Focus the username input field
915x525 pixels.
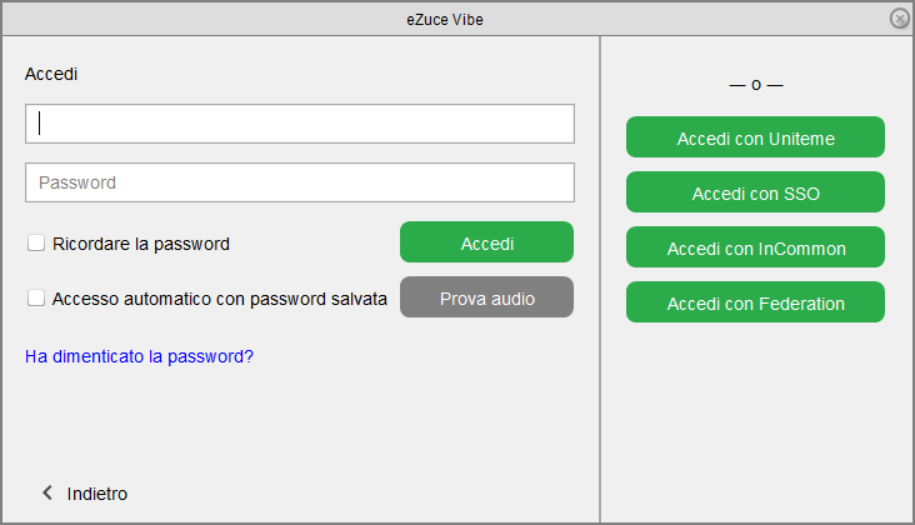click(300, 124)
